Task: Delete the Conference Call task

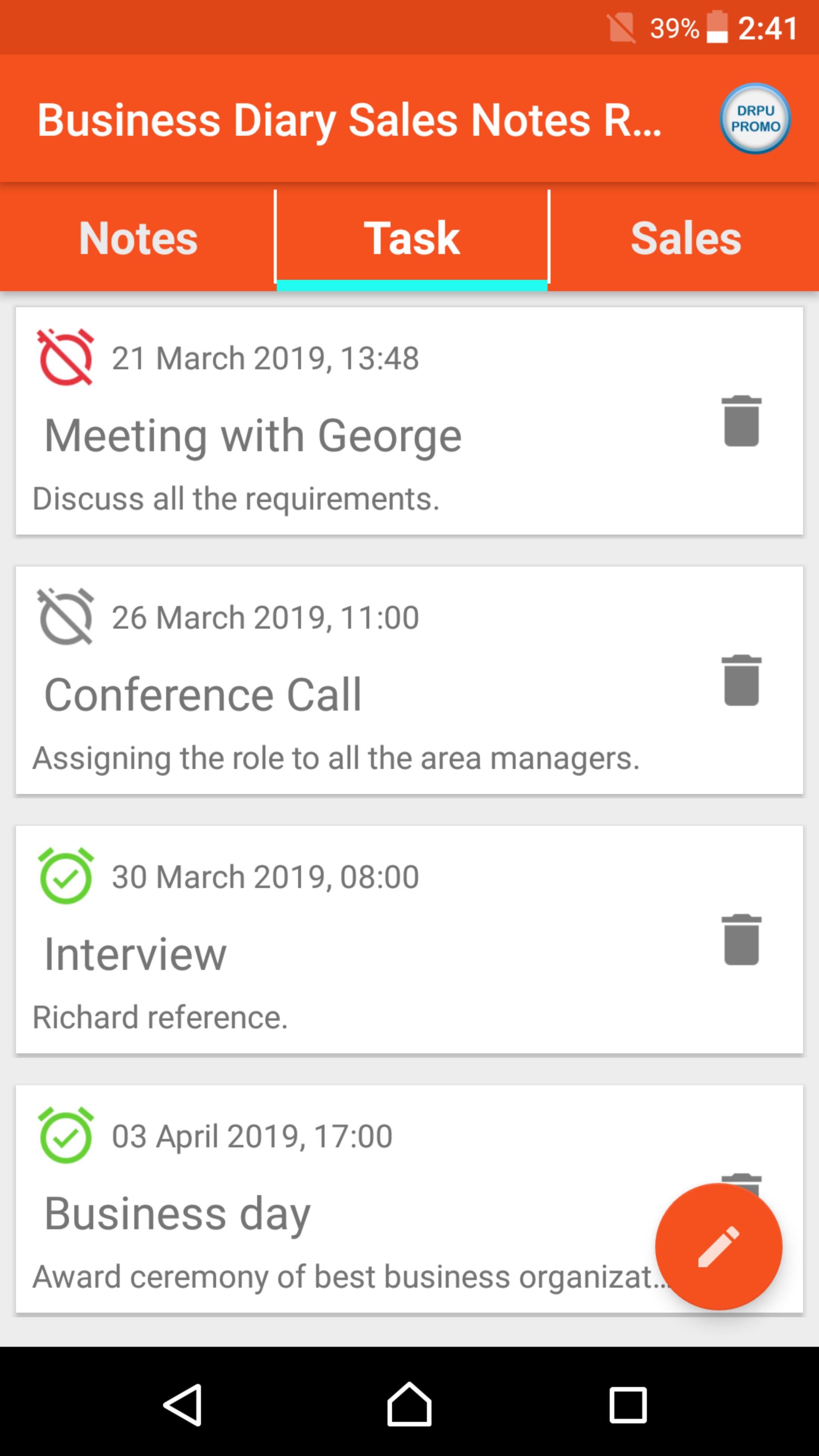Action: click(741, 681)
